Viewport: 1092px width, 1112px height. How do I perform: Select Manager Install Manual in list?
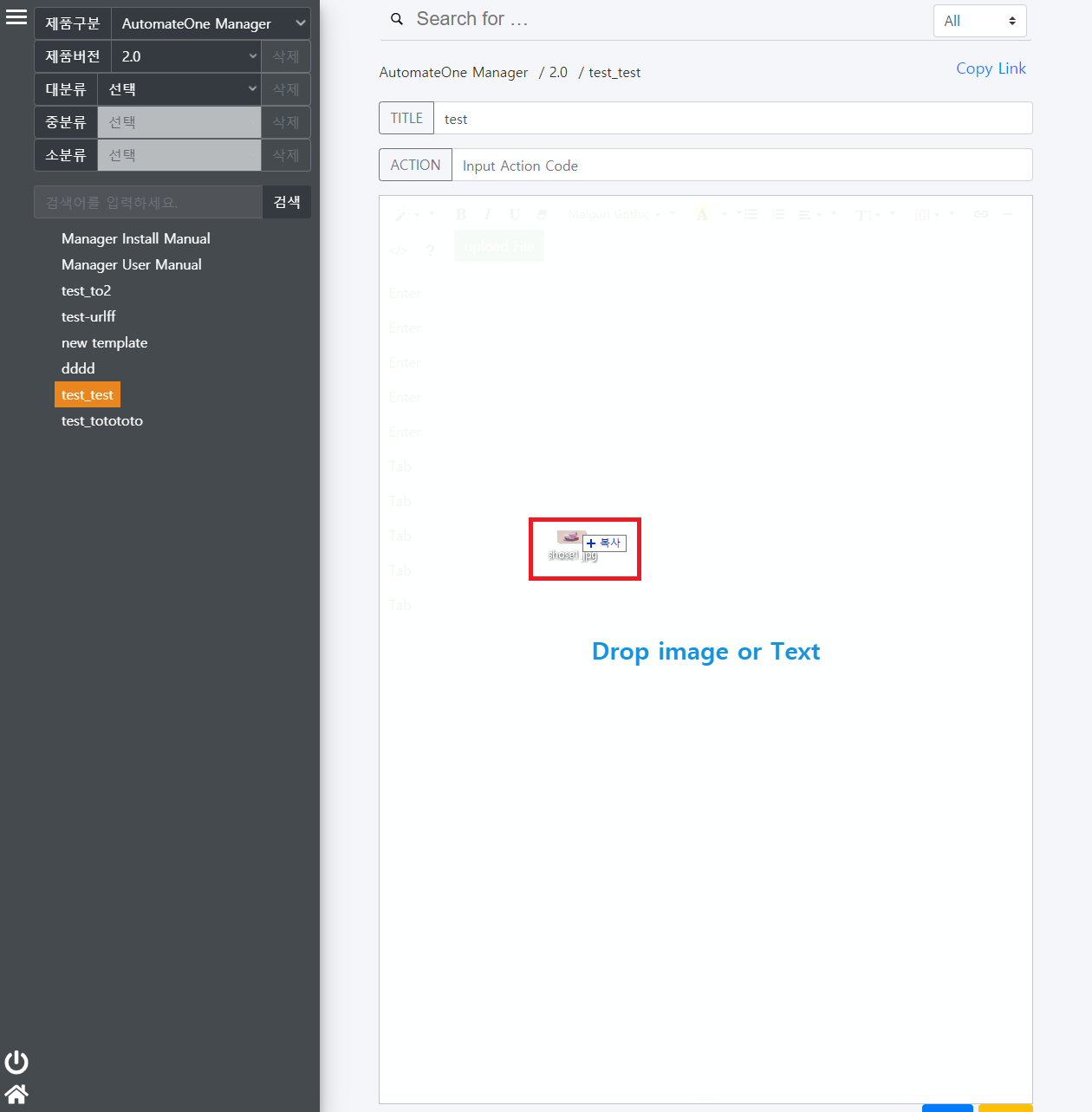click(x=136, y=238)
